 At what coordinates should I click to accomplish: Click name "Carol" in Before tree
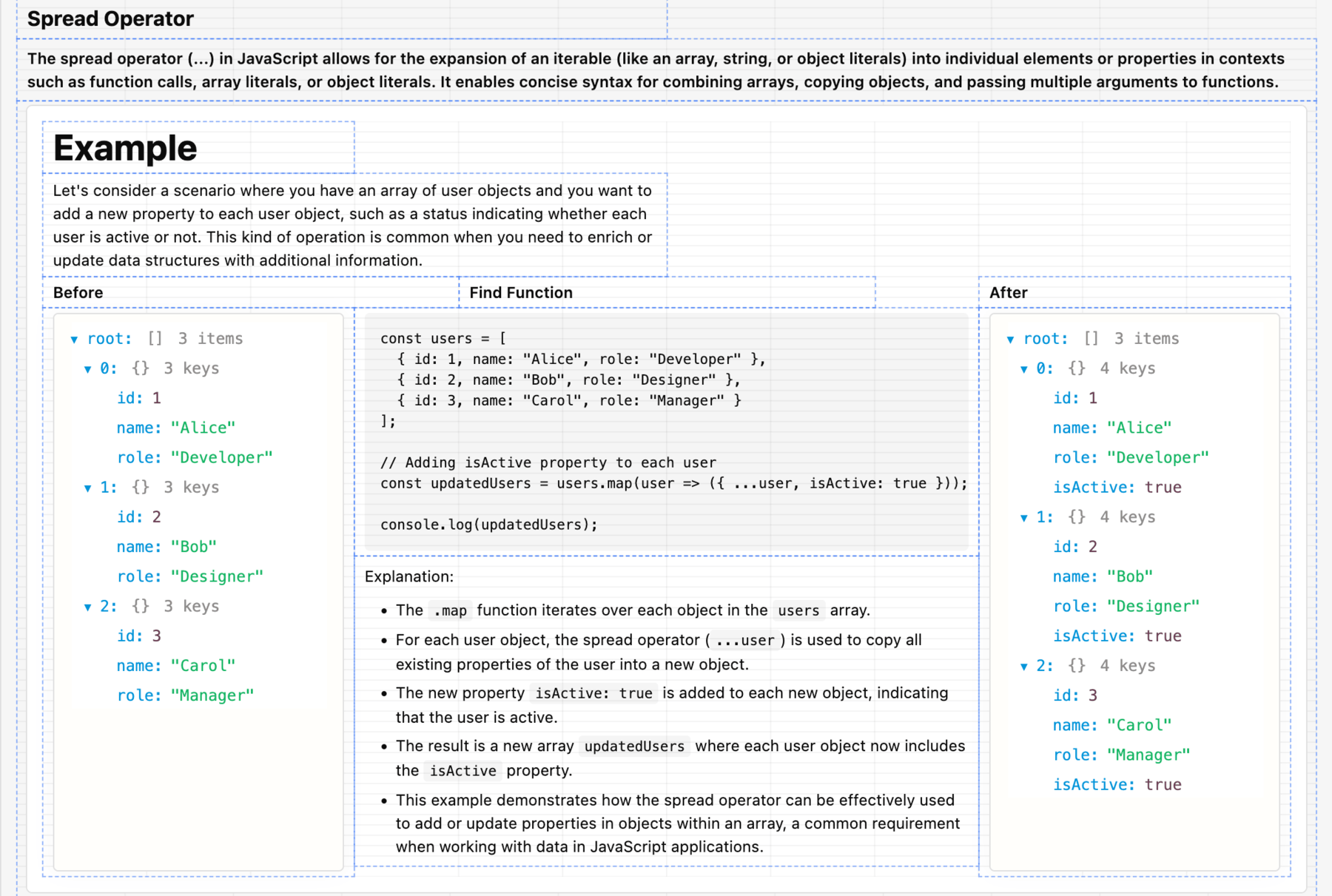click(x=176, y=666)
